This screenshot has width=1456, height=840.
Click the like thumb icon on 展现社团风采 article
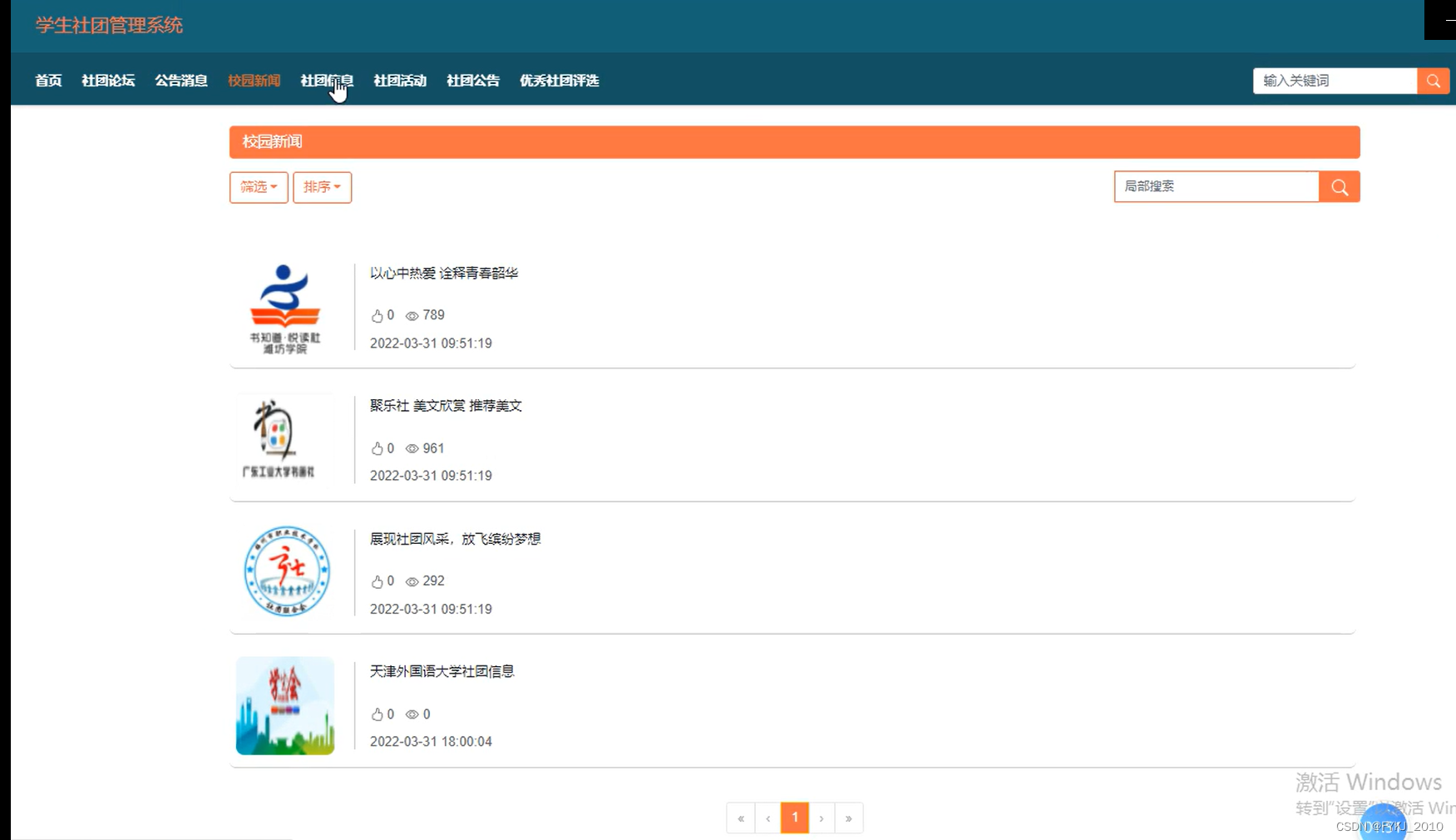(377, 581)
